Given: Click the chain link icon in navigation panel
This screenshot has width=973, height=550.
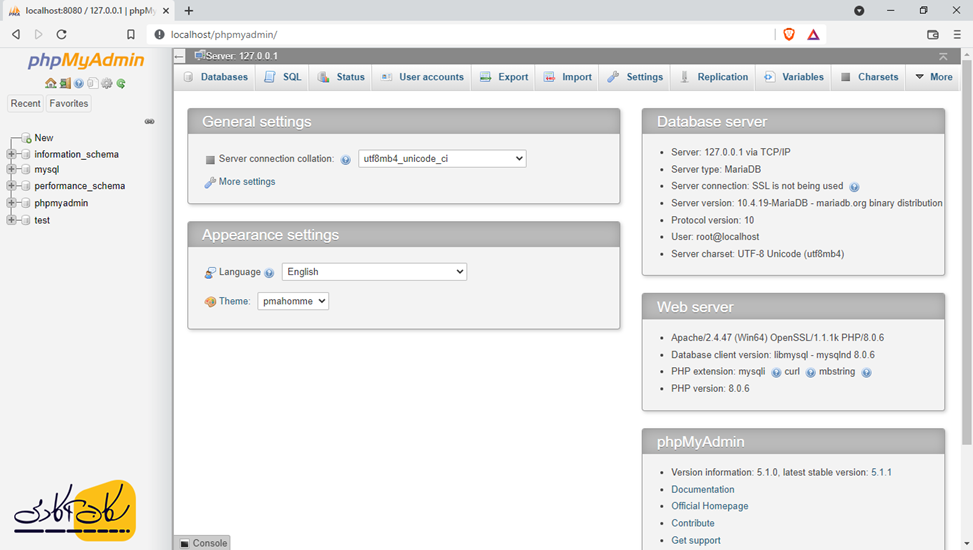Looking at the screenshot, I should (150, 122).
